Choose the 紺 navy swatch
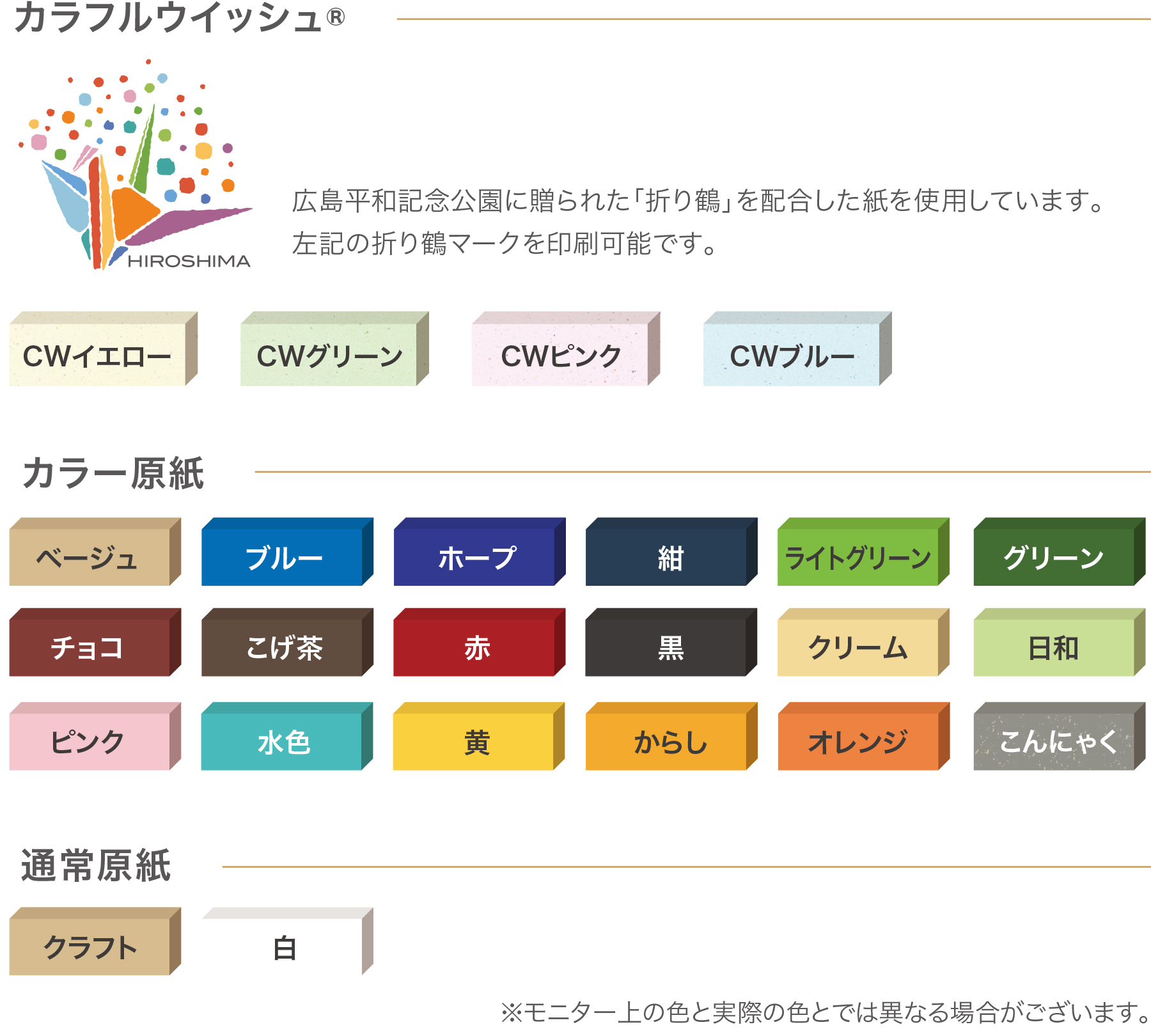The image size is (1151, 1036). 671,552
